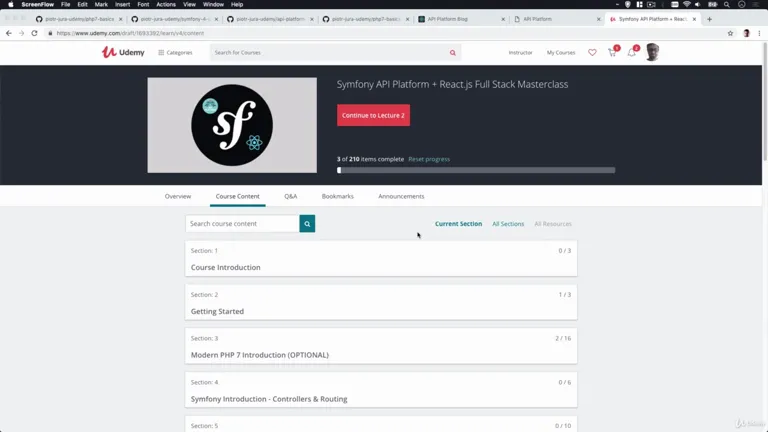Switch to the first php7-basics GitHub tab
768x432 pixels.
[x=78, y=19]
